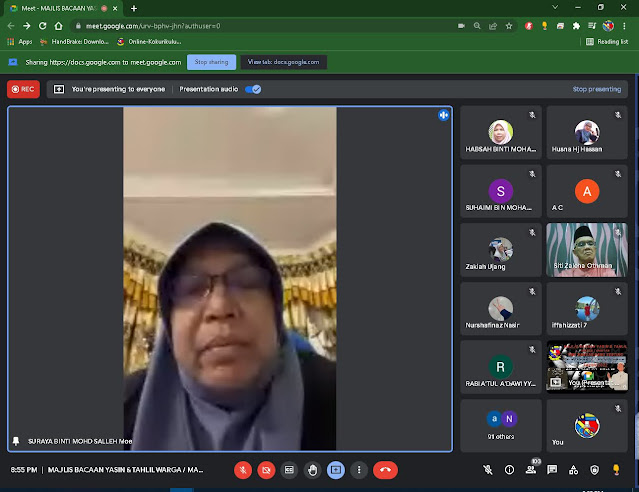Open more options menu in call bar

(359, 470)
